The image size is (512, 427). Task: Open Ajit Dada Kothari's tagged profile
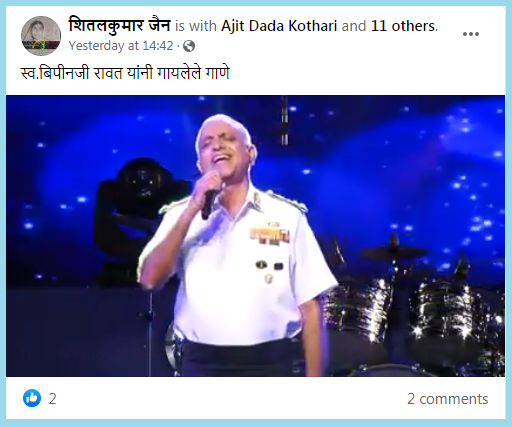point(279,26)
